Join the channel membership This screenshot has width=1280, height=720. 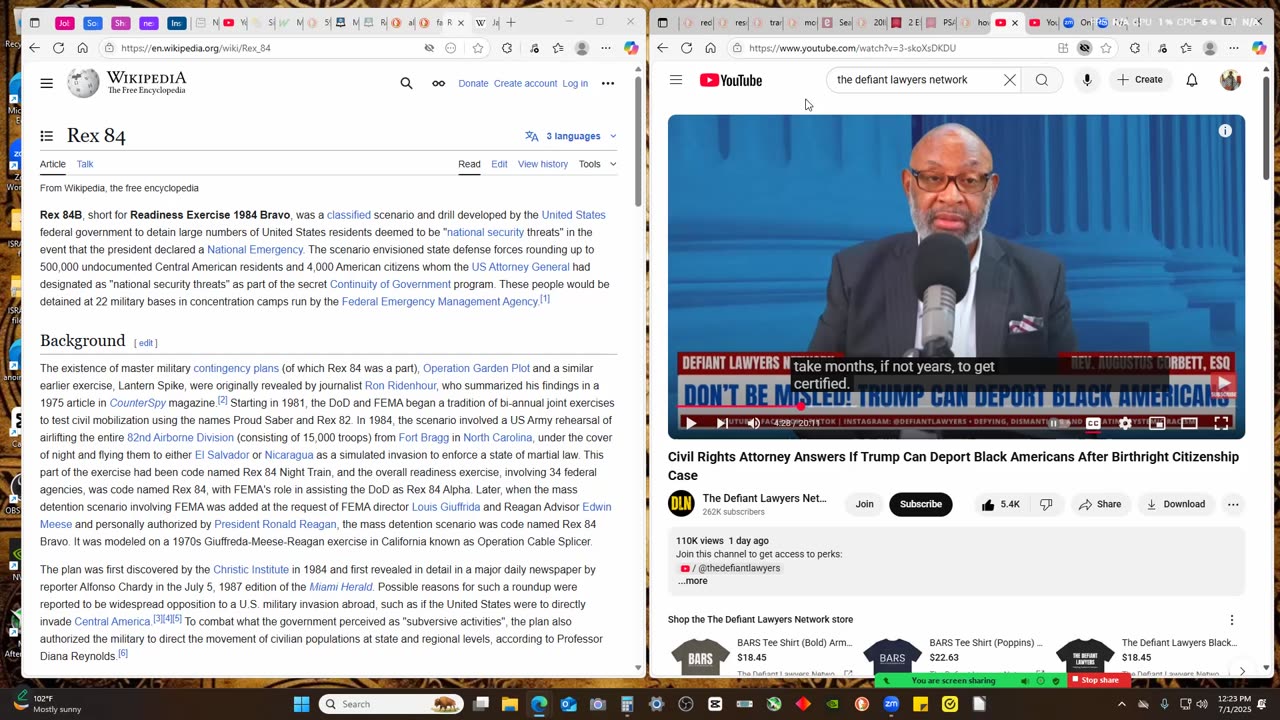(x=864, y=505)
